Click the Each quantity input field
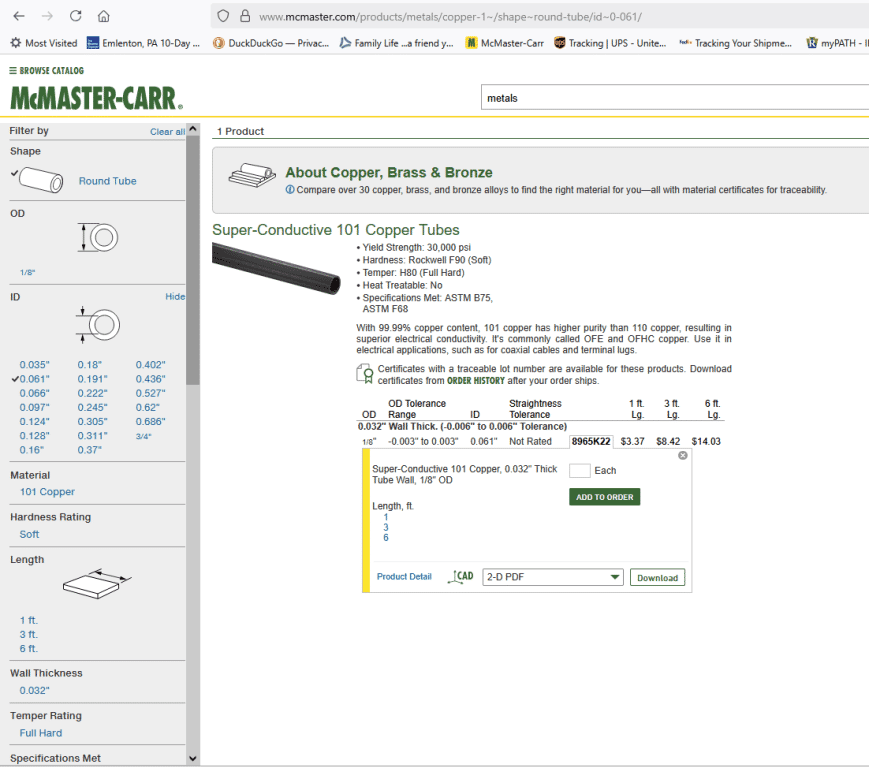The width and height of the screenshot is (869, 768). click(x=579, y=470)
